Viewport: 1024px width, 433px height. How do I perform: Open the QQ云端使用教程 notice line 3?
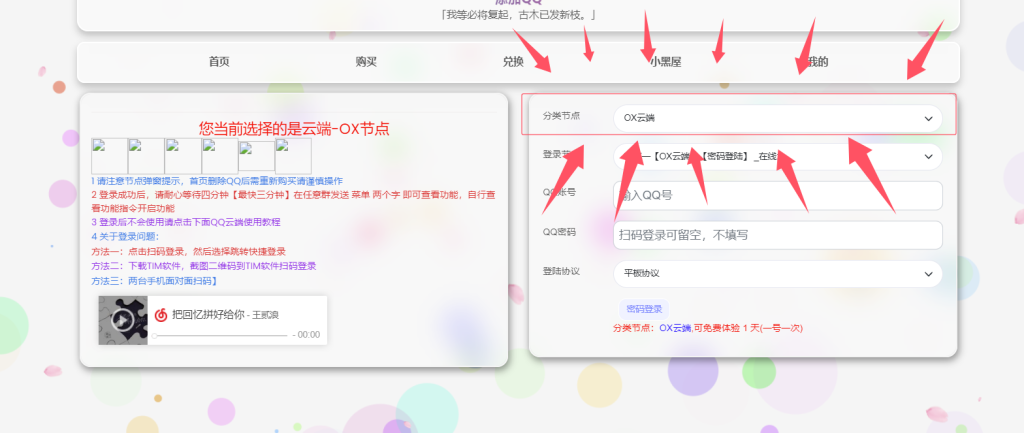coord(185,222)
